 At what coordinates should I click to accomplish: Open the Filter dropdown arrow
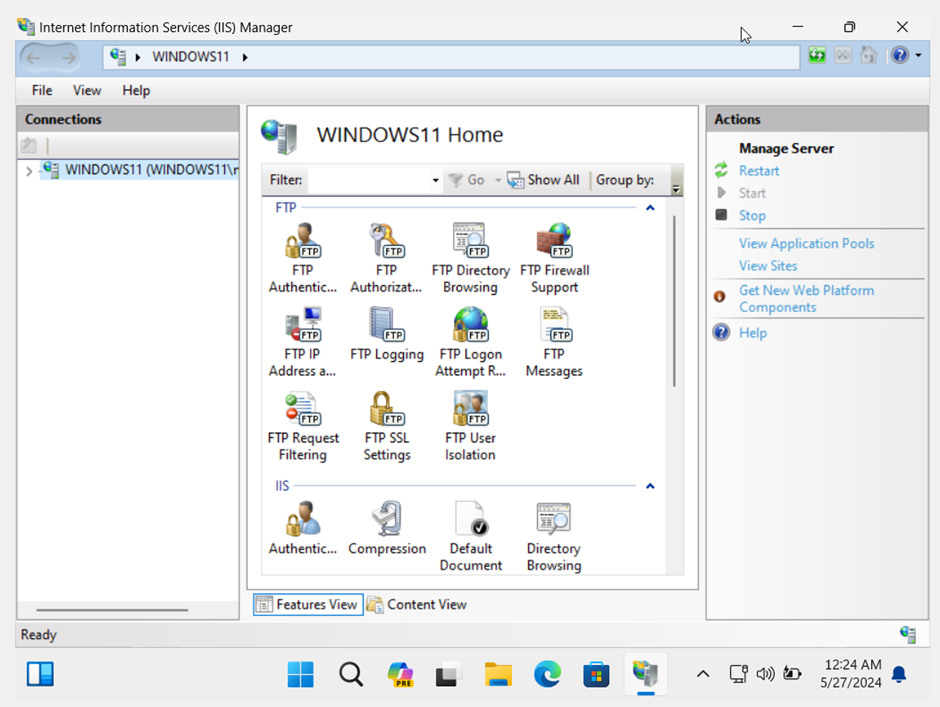click(435, 180)
